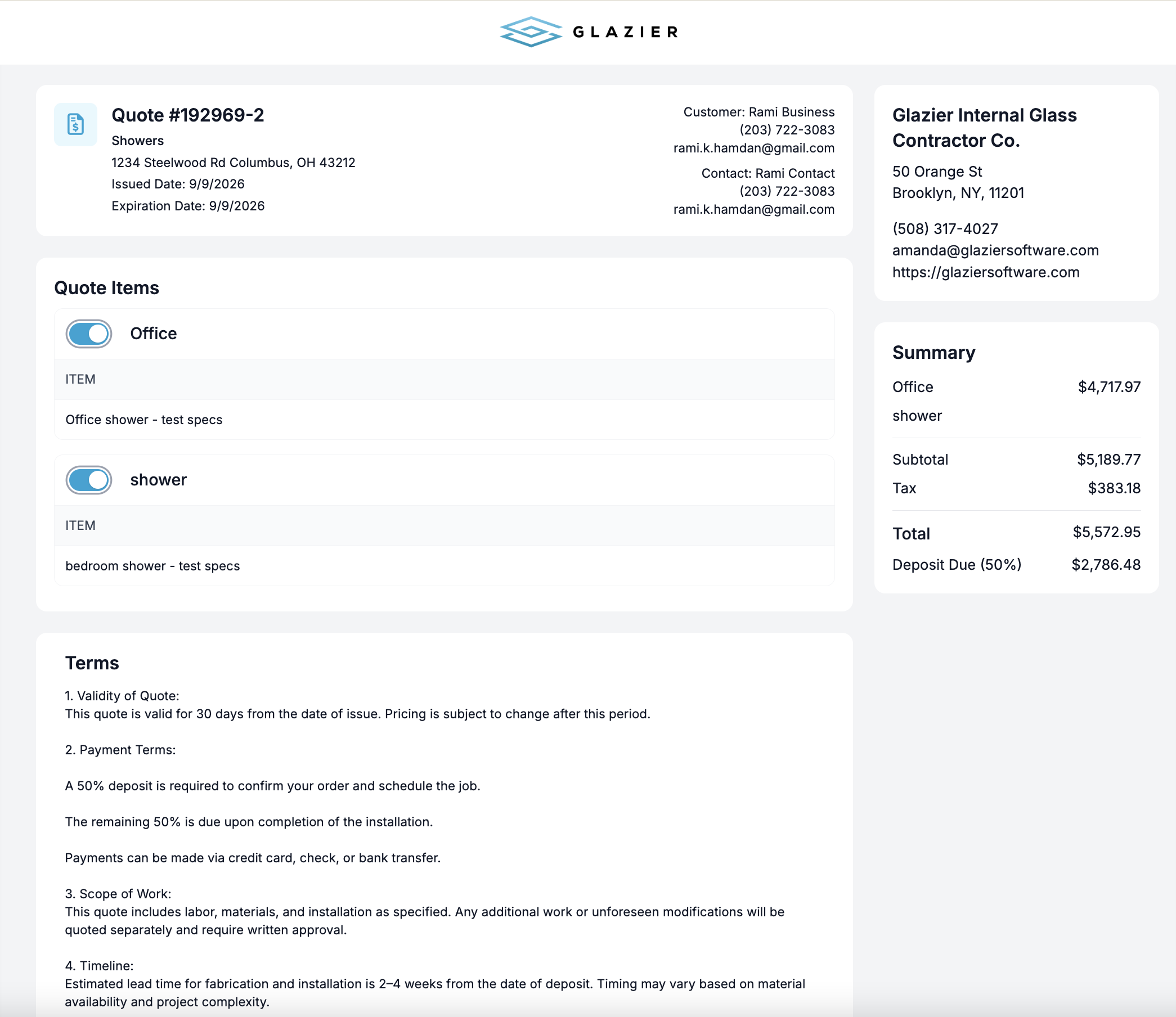Click the 'Showers' quote subtitle
Viewport: 1176px width, 1017px height.
[x=137, y=141]
